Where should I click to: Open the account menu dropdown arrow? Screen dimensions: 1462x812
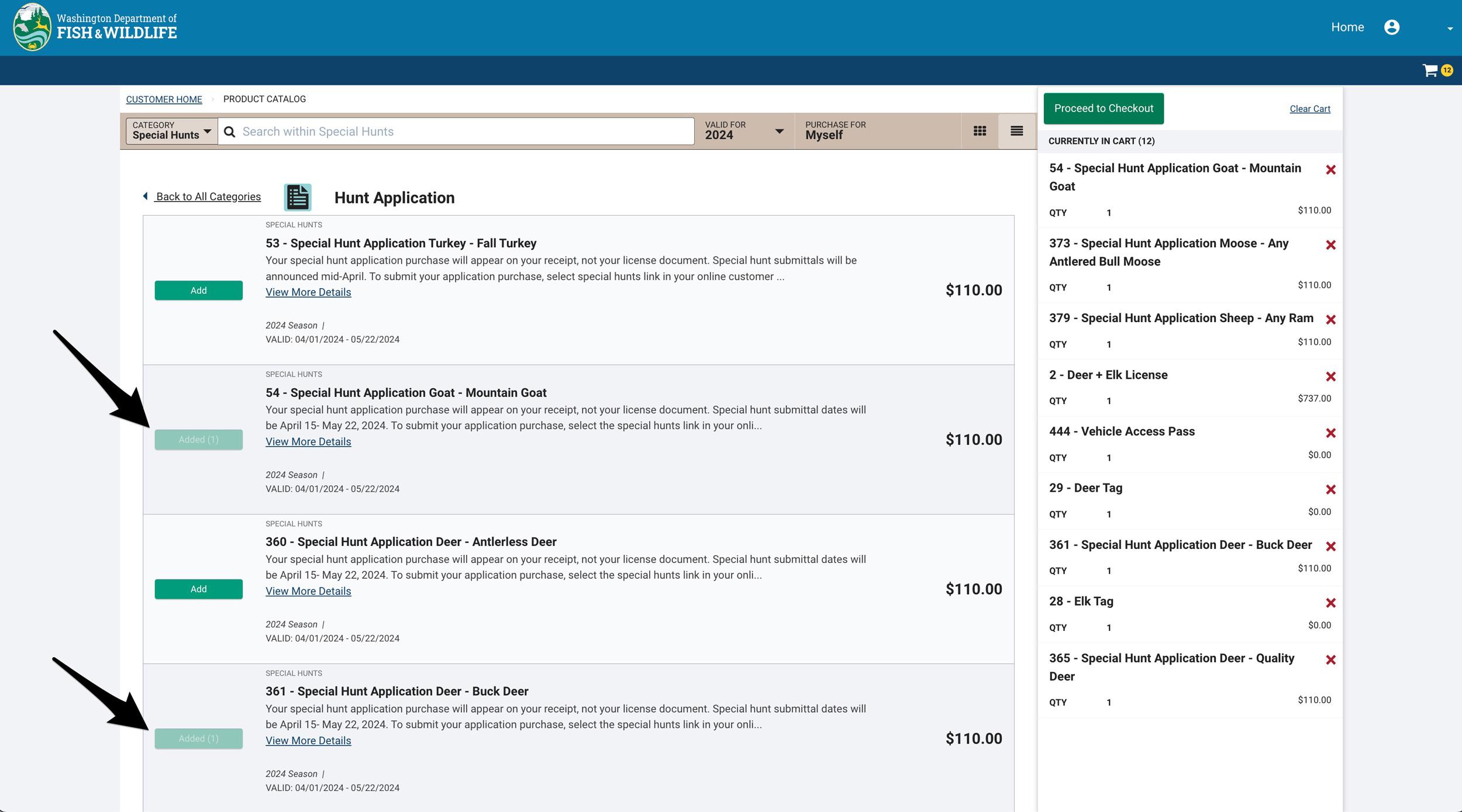(x=1449, y=29)
